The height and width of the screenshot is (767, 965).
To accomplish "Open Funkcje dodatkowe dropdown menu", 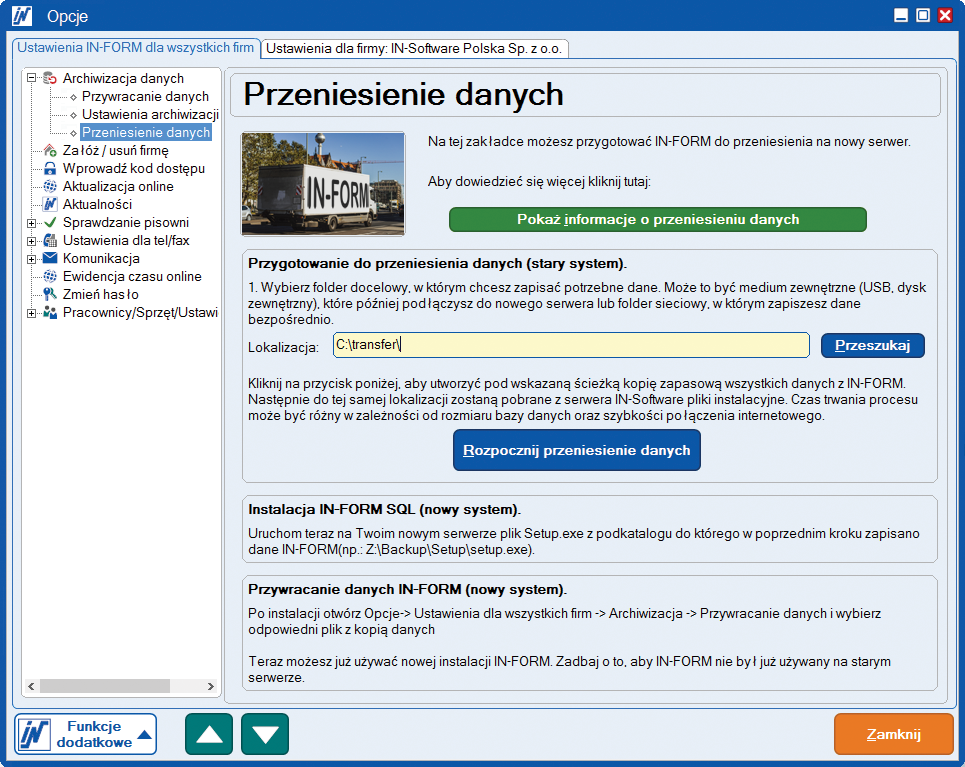I will (87, 734).
